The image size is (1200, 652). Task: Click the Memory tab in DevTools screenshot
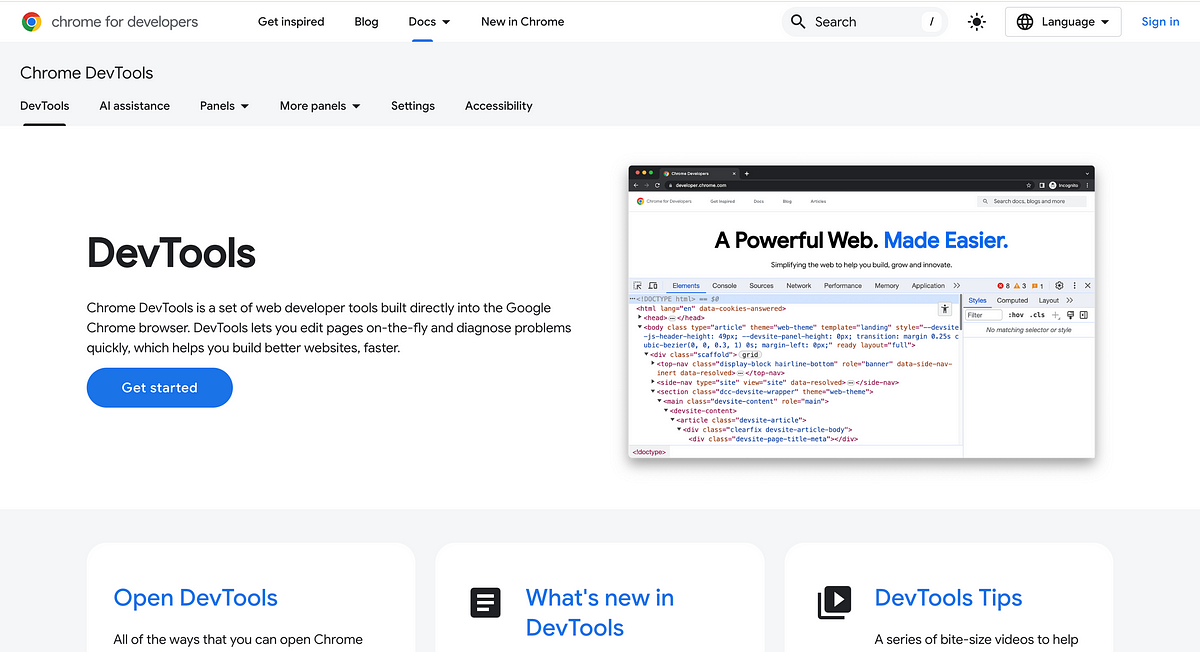(x=887, y=285)
